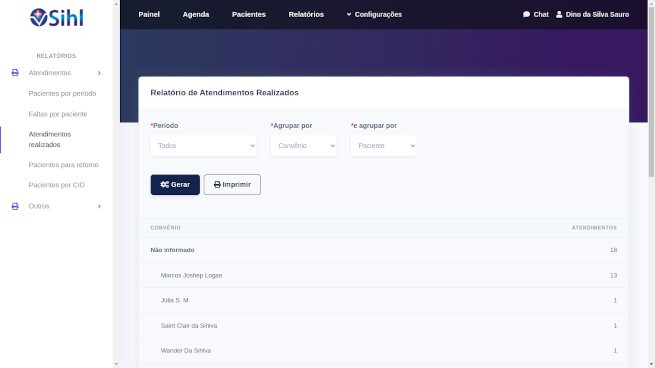Open Pacientes por CID report
Image resolution: width=655 pixels, height=368 pixels.
[57, 185]
